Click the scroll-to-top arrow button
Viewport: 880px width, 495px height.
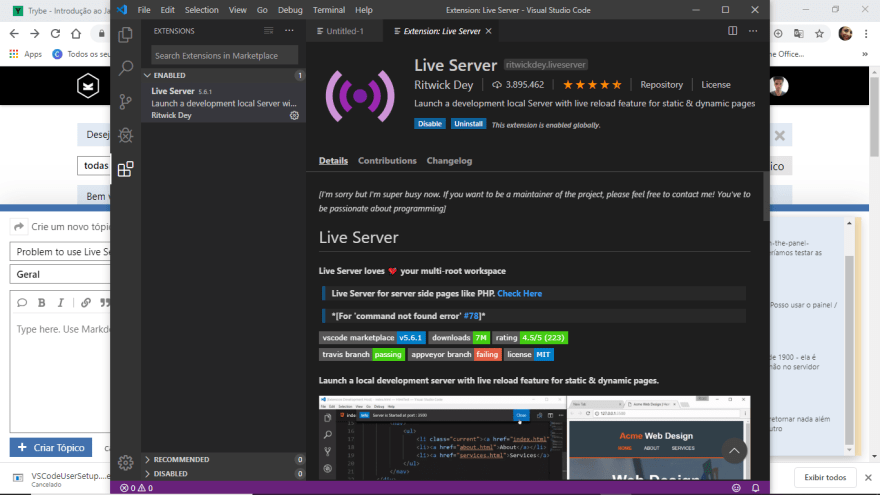point(734,451)
